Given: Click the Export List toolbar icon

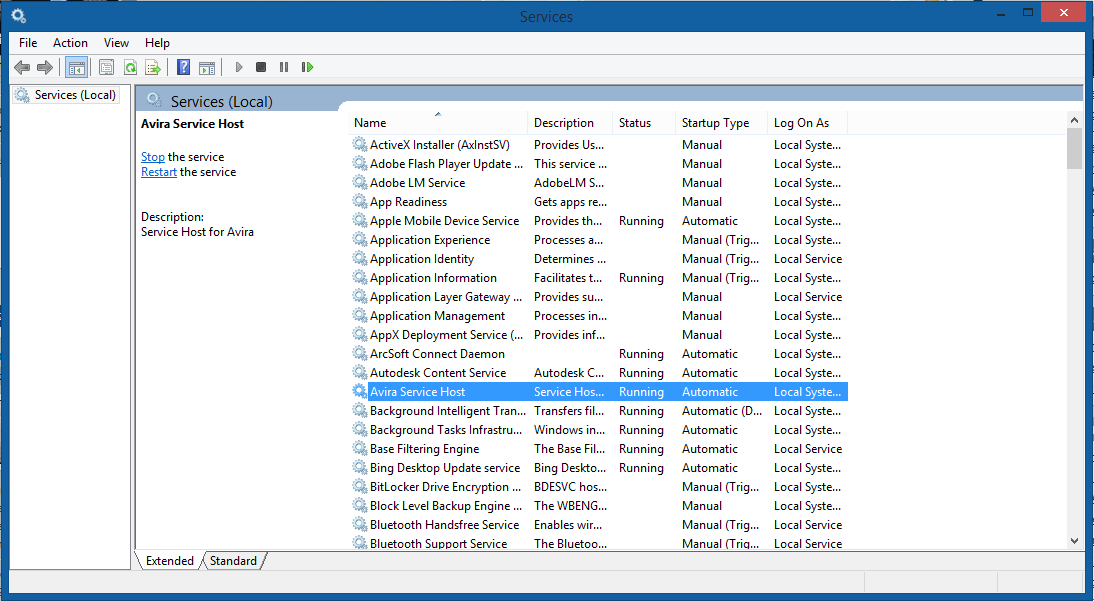Looking at the screenshot, I should pos(153,67).
